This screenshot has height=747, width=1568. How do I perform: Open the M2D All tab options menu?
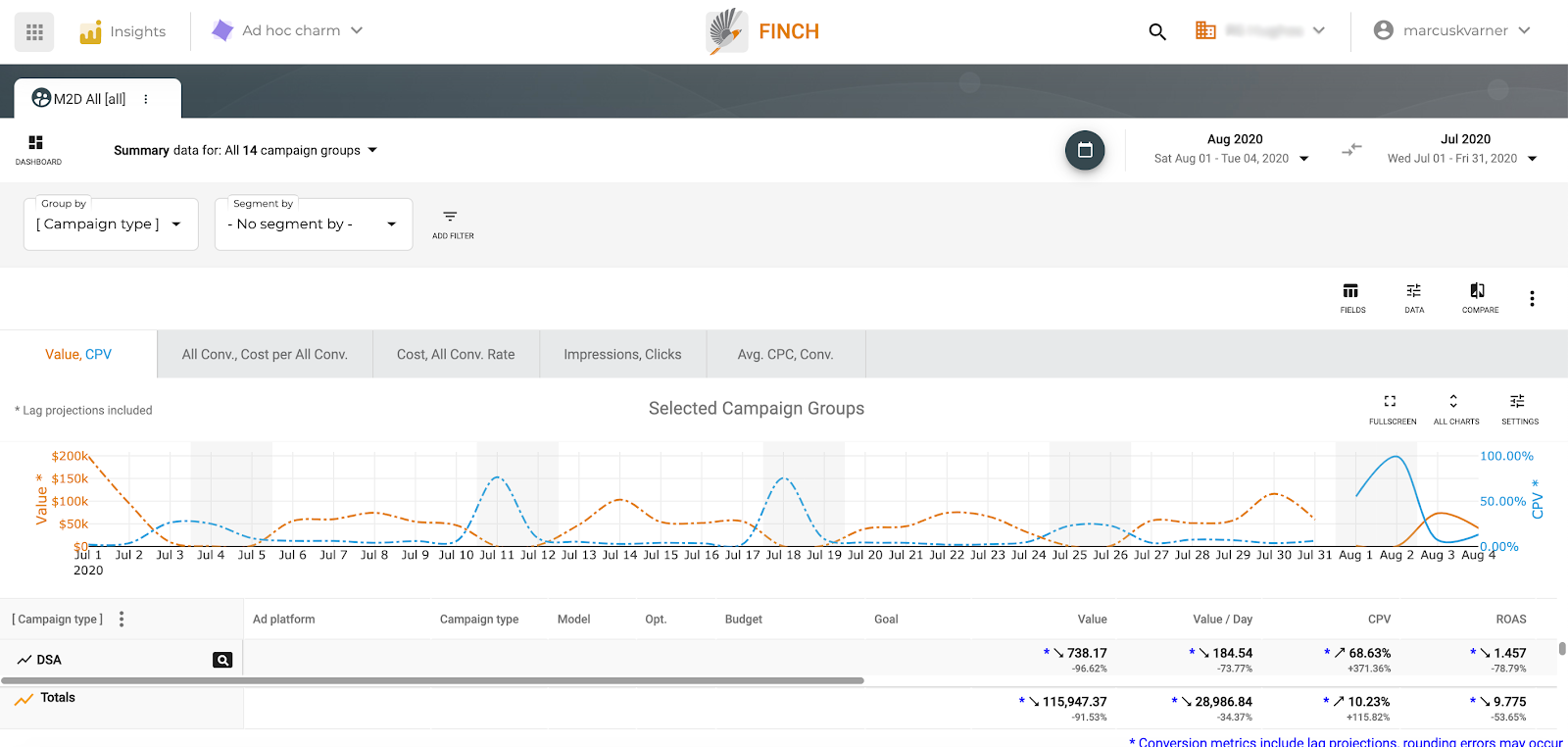(146, 99)
